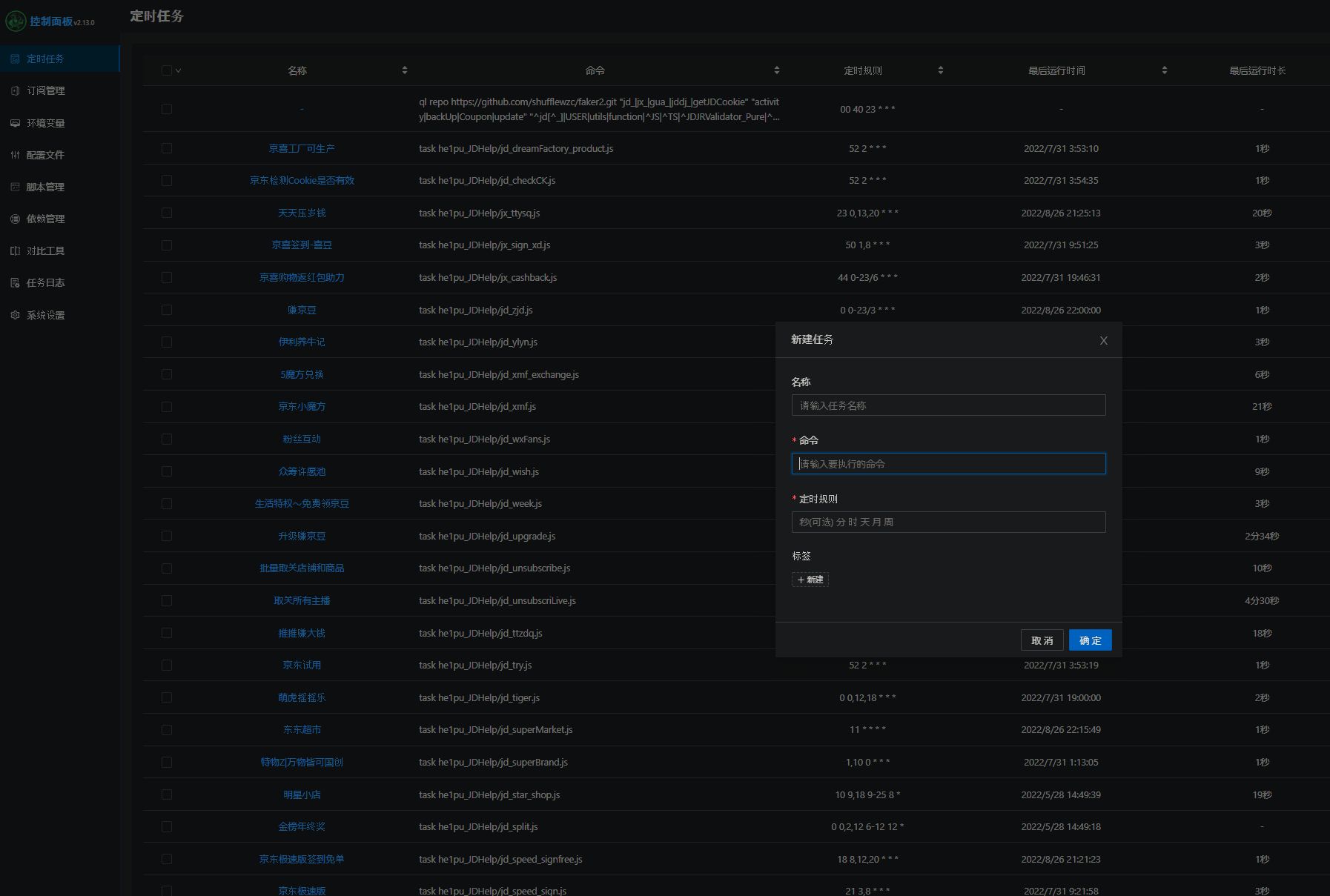The height and width of the screenshot is (896, 1330).
Task: Click the 订阅管理 sidebar icon
Action: point(15,90)
